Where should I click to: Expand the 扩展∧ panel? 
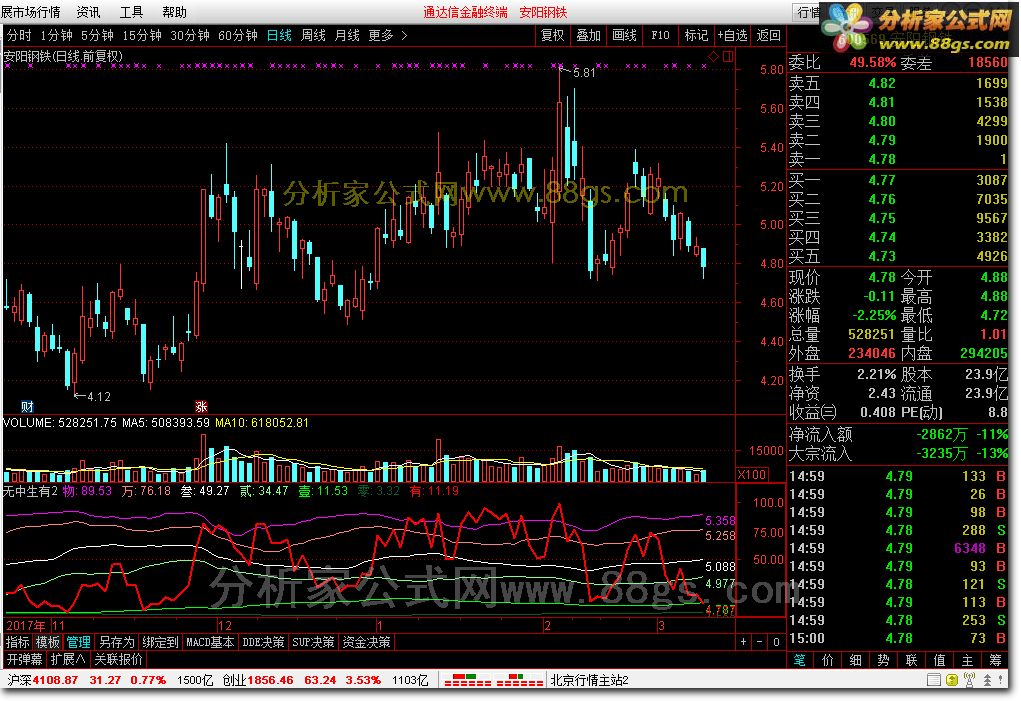(x=68, y=659)
